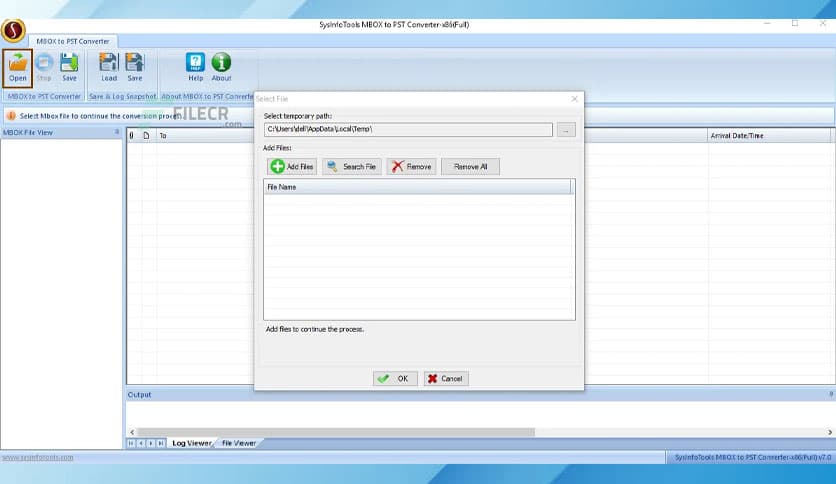
Task: Click the Load snapshot icon
Action: [109, 68]
